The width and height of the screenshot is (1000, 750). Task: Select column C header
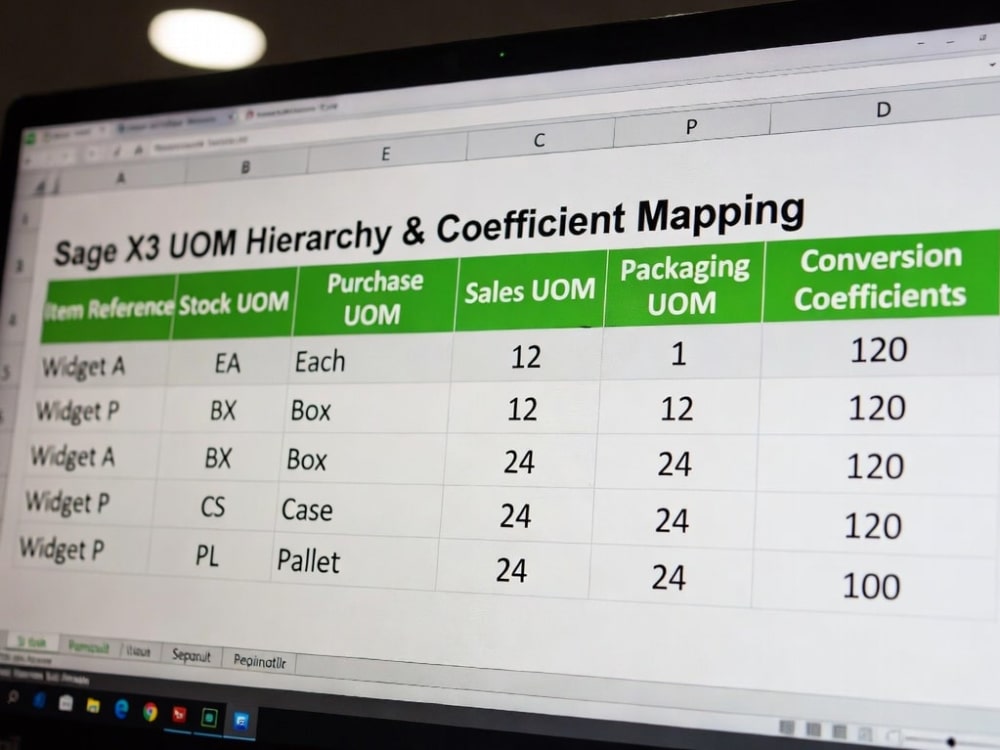(539, 140)
